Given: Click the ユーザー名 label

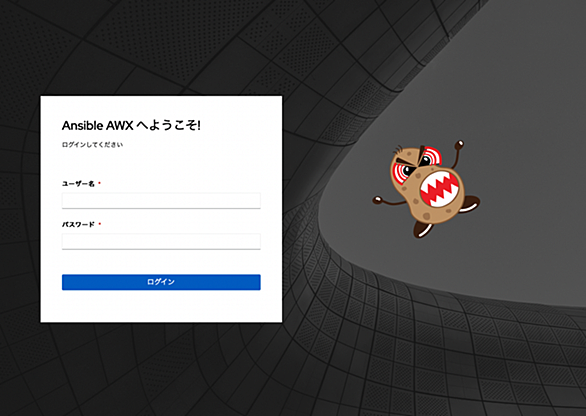Looking at the screenshot, I should 78,184.
